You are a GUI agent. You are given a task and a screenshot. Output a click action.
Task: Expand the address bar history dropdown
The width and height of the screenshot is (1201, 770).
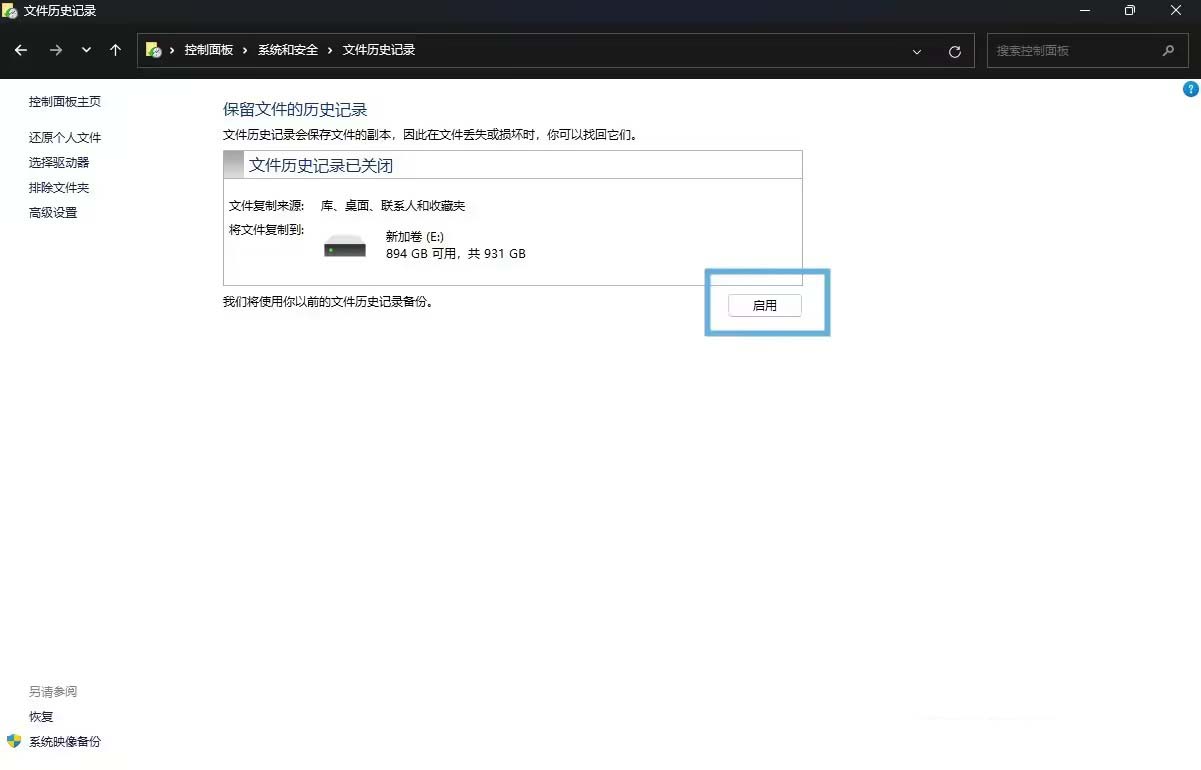[x=916, y=51]
